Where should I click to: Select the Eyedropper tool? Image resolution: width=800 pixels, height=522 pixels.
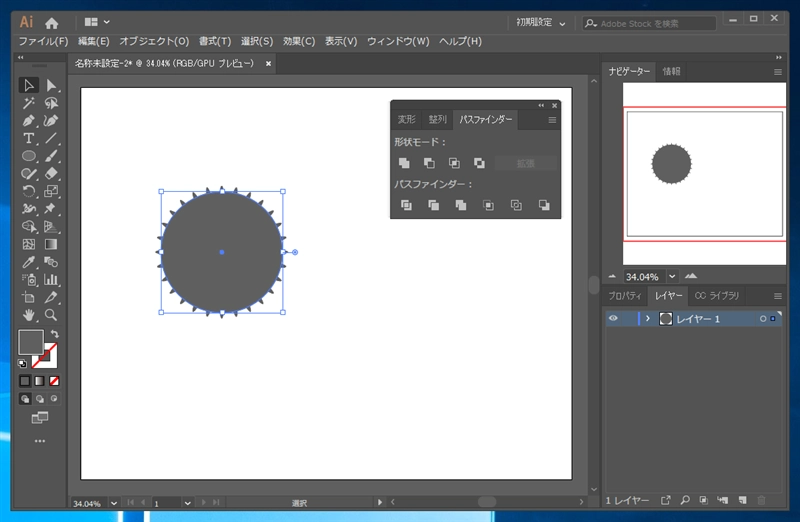29,262
